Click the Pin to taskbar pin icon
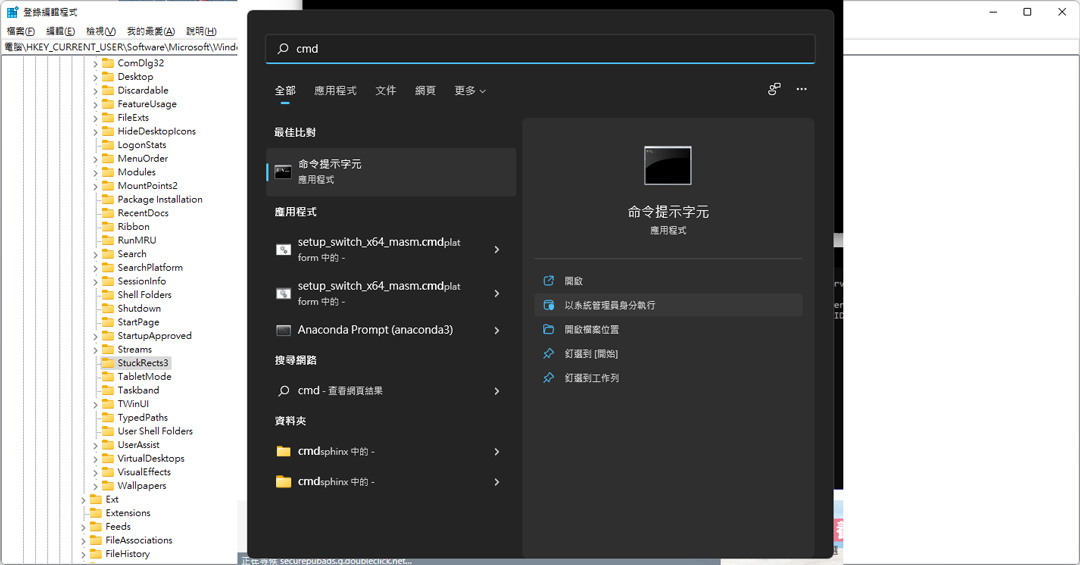Screen dimensions: 1080x565 coord(548,378)
